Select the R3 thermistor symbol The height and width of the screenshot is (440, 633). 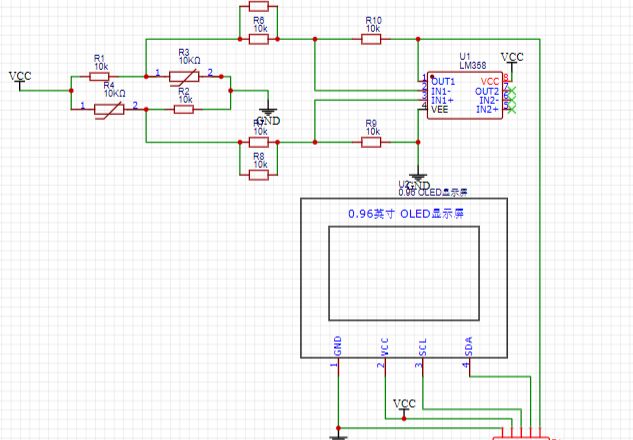[x=184, y=77]
